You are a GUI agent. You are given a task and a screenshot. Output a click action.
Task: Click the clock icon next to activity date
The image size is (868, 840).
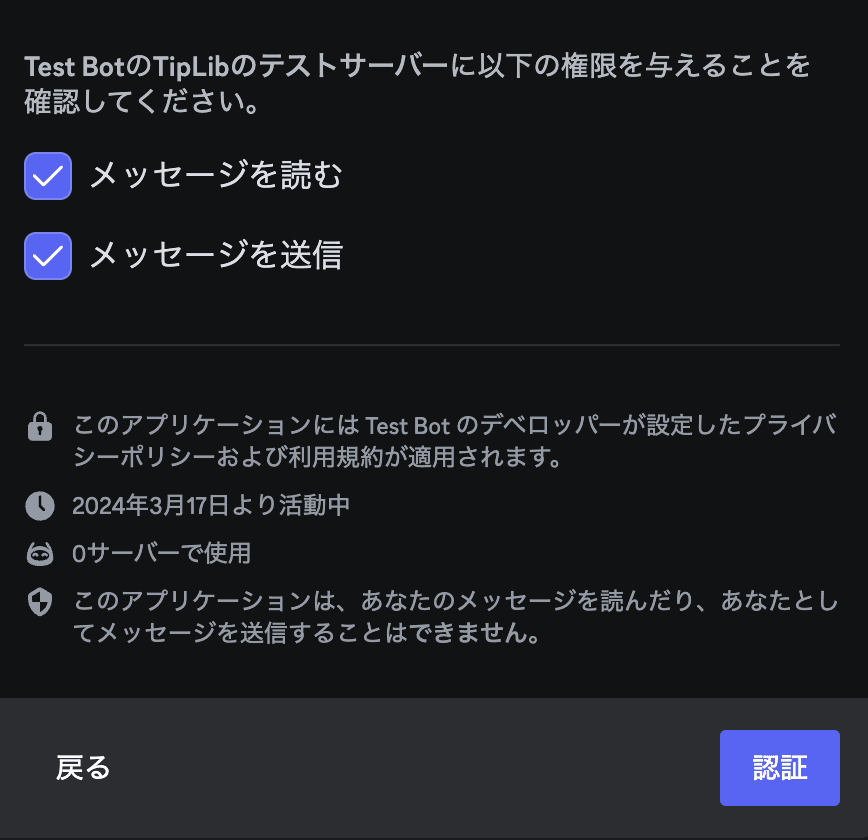pyautogui.click(x=39, y=506)
